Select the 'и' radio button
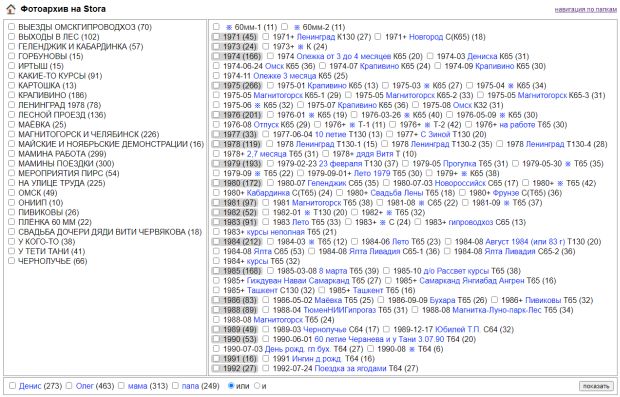The width and height of the screenshot is (620, 397). point(257,386)
